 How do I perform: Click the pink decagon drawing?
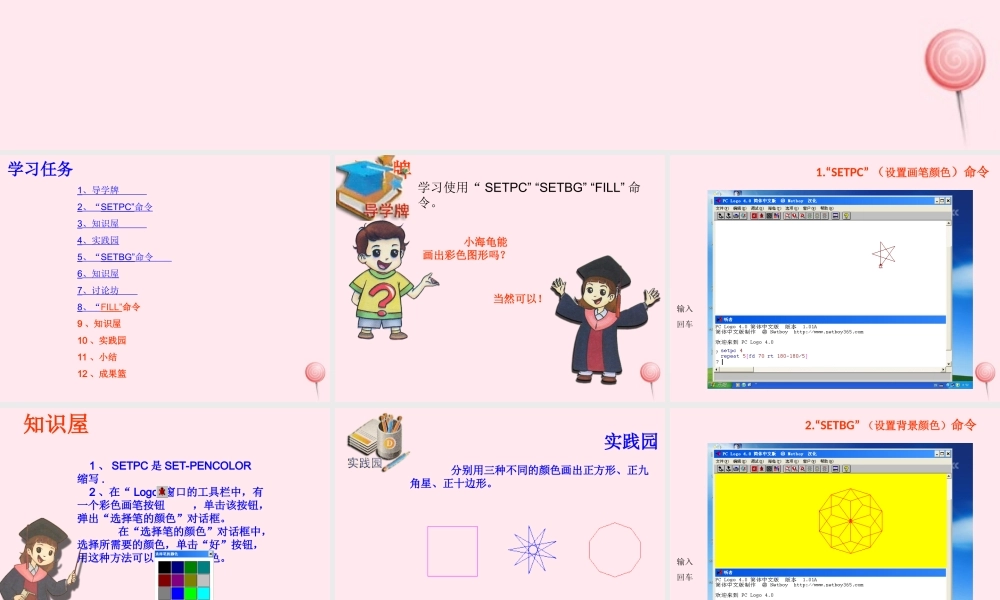[614, 550]
